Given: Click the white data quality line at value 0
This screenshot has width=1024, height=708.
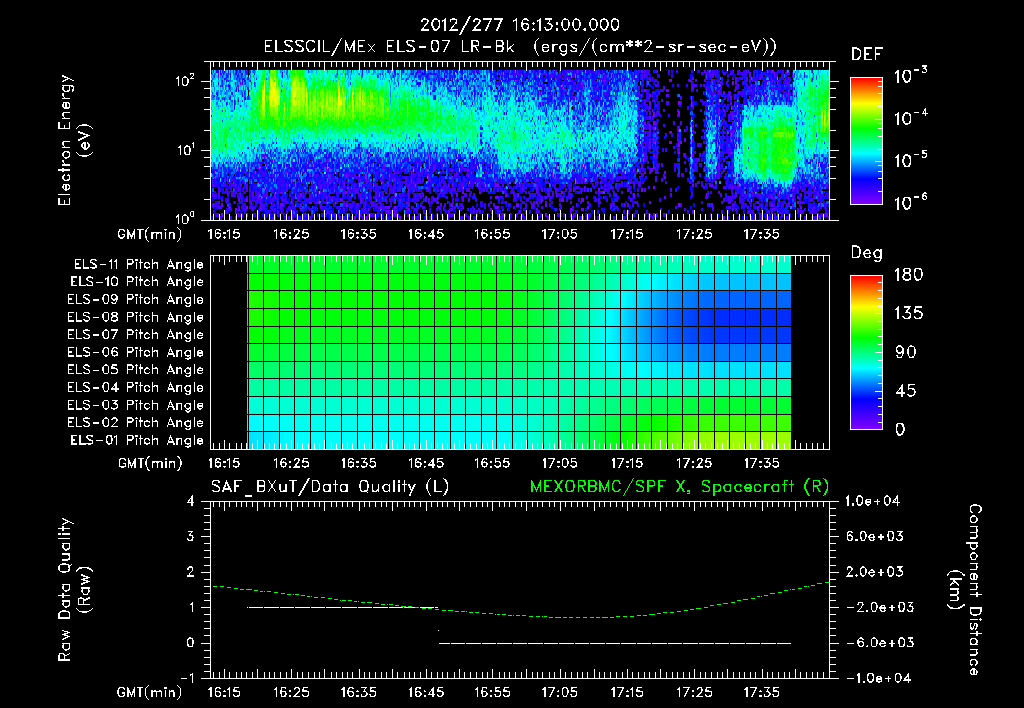Looking at the screenshot, I should point(615,643).
